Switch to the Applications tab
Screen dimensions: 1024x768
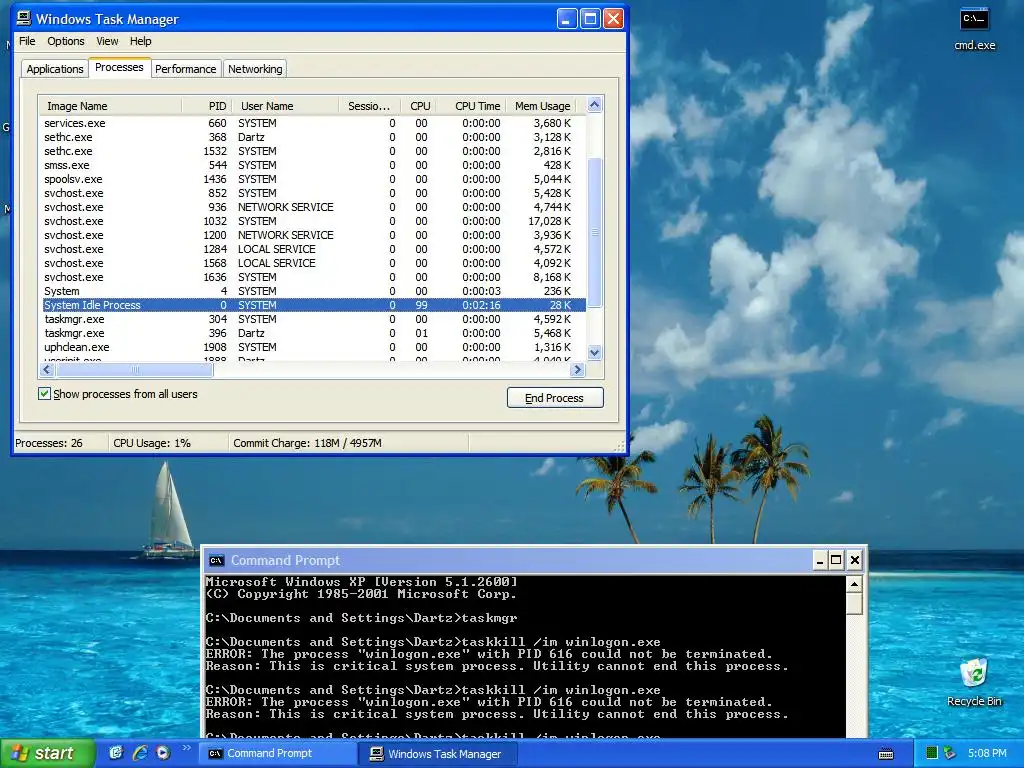(x=55, y=69)
